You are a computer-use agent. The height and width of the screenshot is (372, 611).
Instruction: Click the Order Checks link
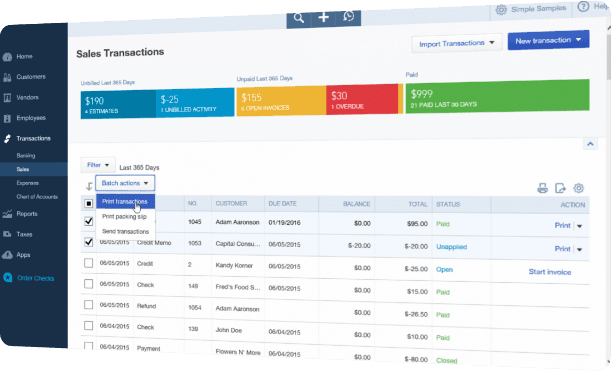(35, 278)
